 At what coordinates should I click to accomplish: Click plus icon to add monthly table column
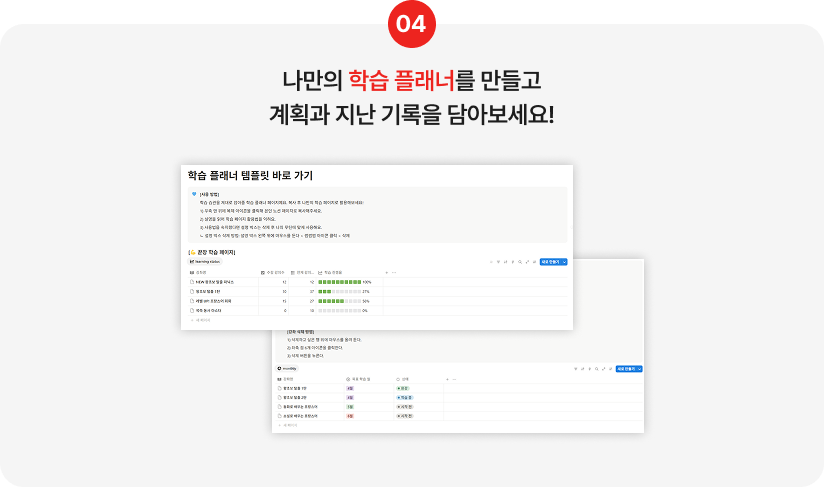point(448,379)
